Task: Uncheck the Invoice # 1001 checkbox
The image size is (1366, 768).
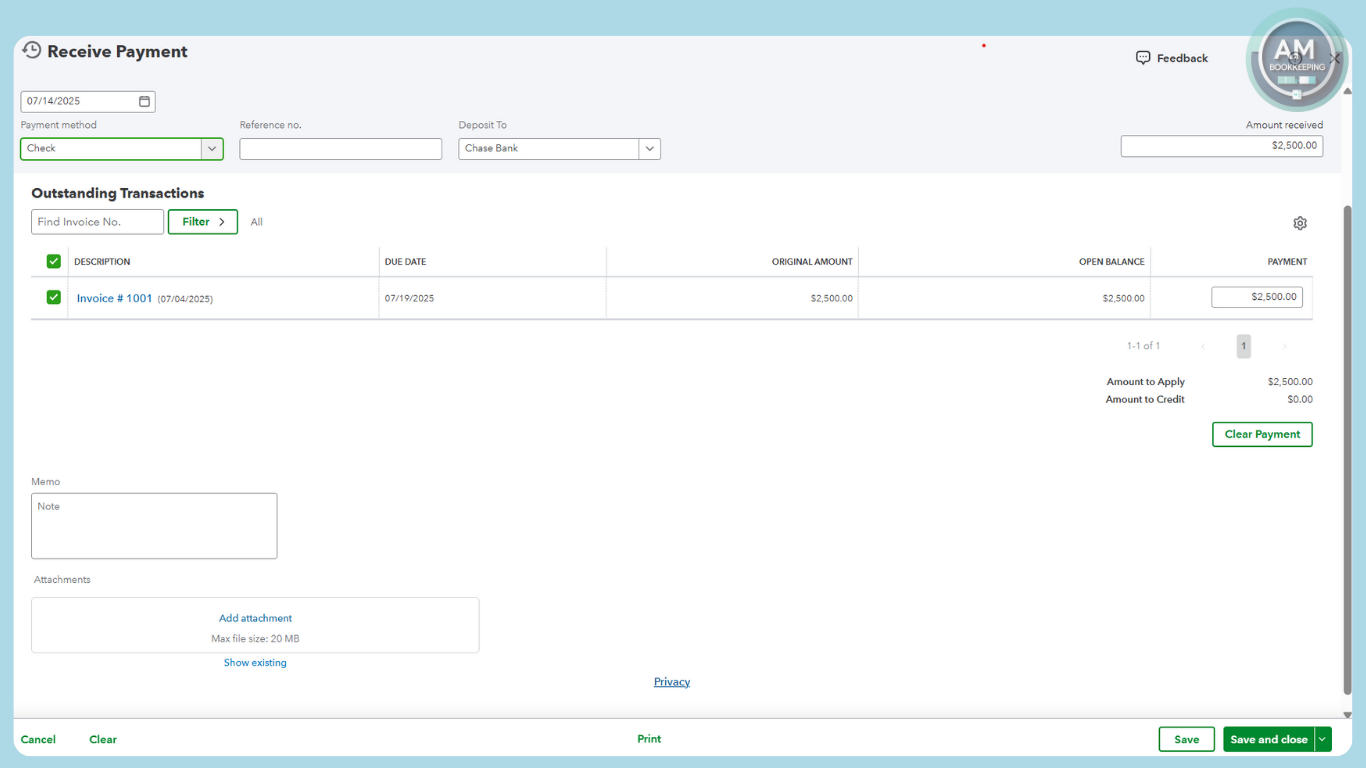Action: pyautogui.click(x=54, y=297)
